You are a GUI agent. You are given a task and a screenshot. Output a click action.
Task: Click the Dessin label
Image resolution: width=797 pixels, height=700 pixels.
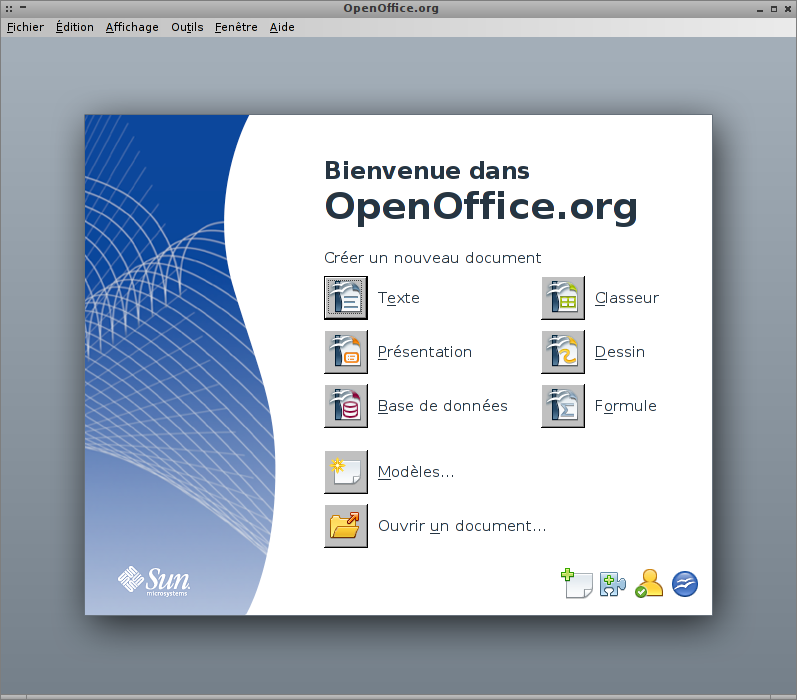620,352
